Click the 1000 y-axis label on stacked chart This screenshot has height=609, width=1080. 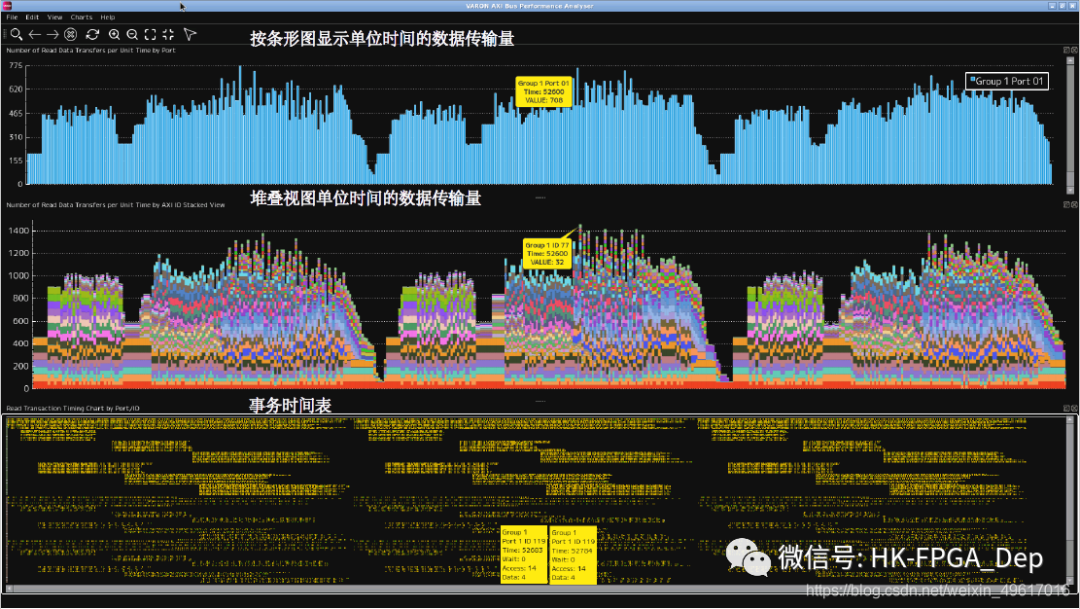(19, 276)
